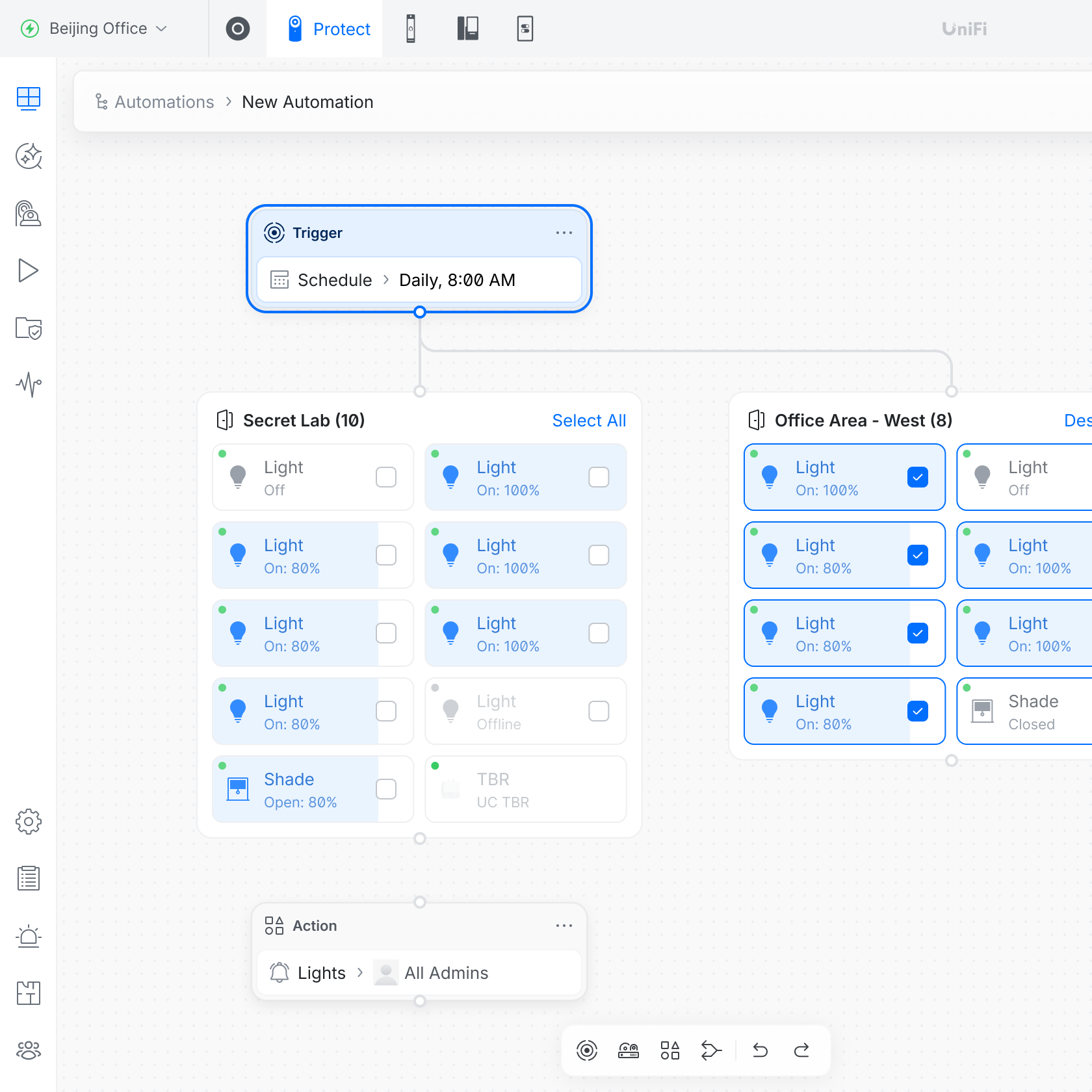Uncheck Office Area West Light On: 100% checkbox

[918, 477]
